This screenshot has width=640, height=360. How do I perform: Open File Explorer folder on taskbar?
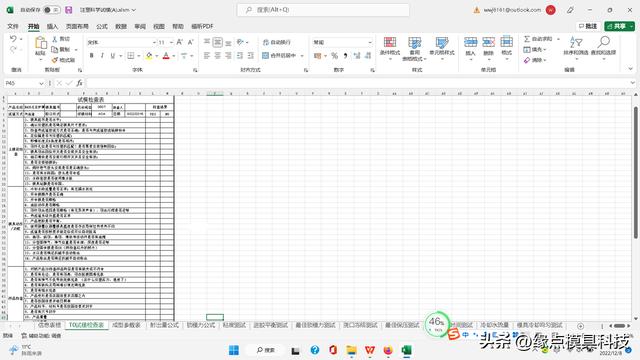click(x=351, y=350)
